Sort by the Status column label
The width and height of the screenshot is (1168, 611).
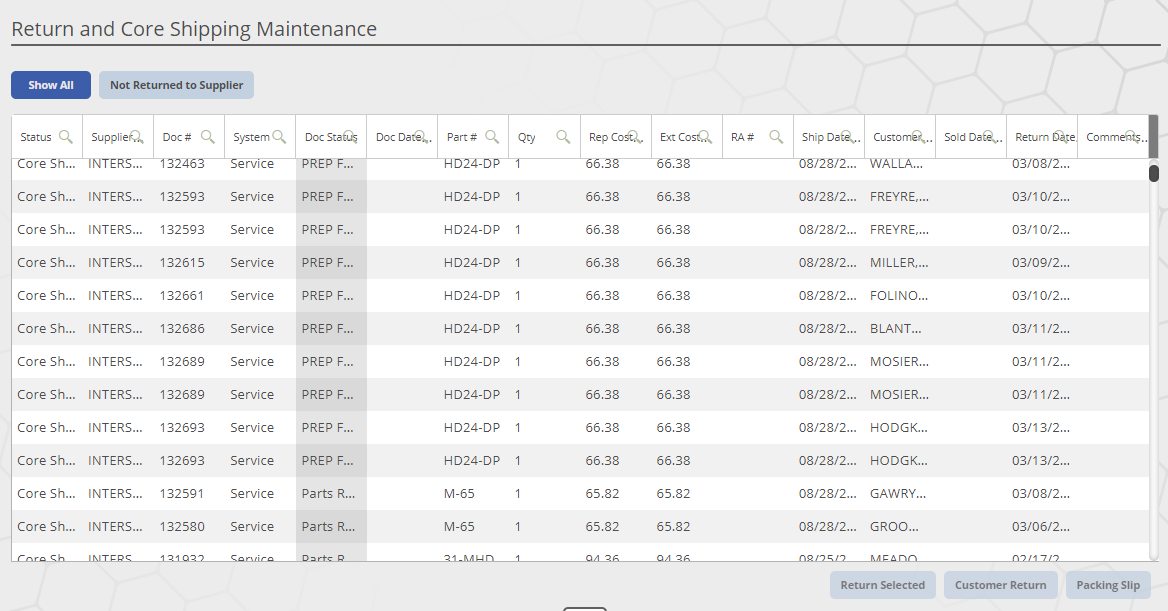(x=36, y=137)
